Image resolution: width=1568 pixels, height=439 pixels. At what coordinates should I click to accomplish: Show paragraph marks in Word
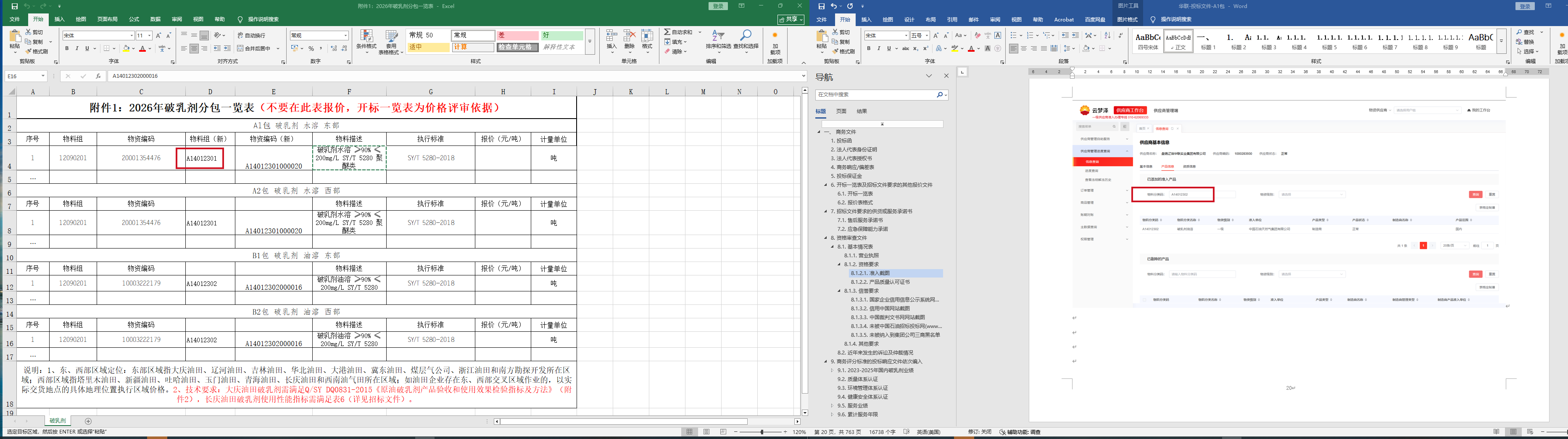point(1120,35)
